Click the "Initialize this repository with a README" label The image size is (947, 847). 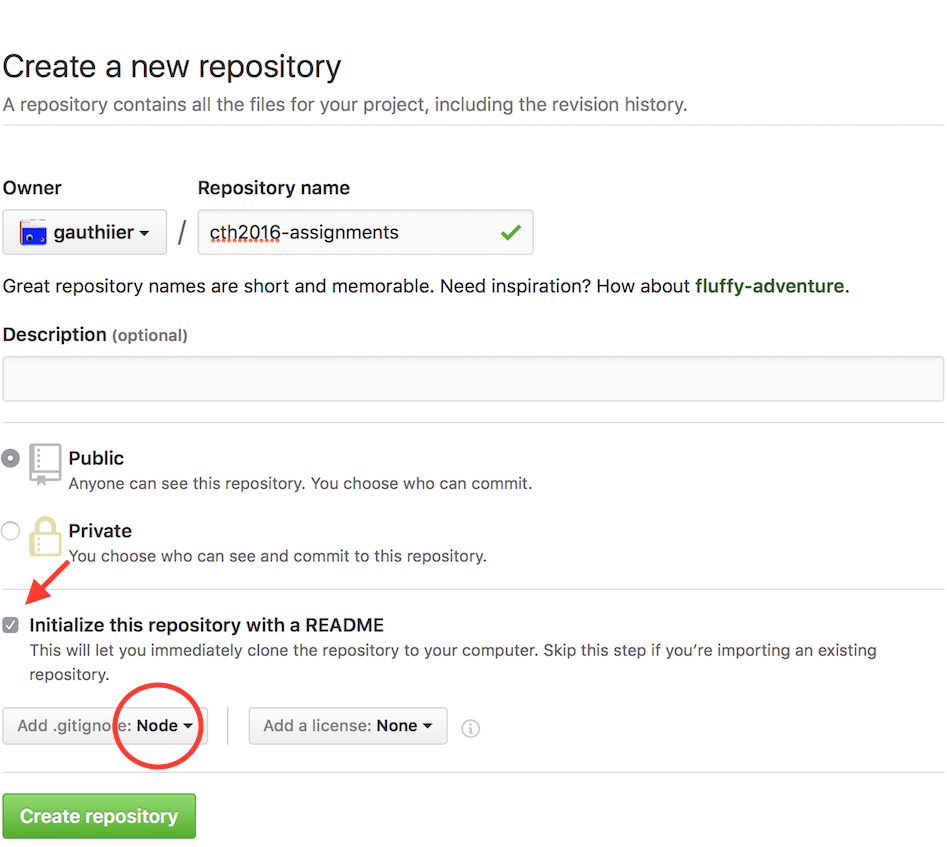(206, 625)
